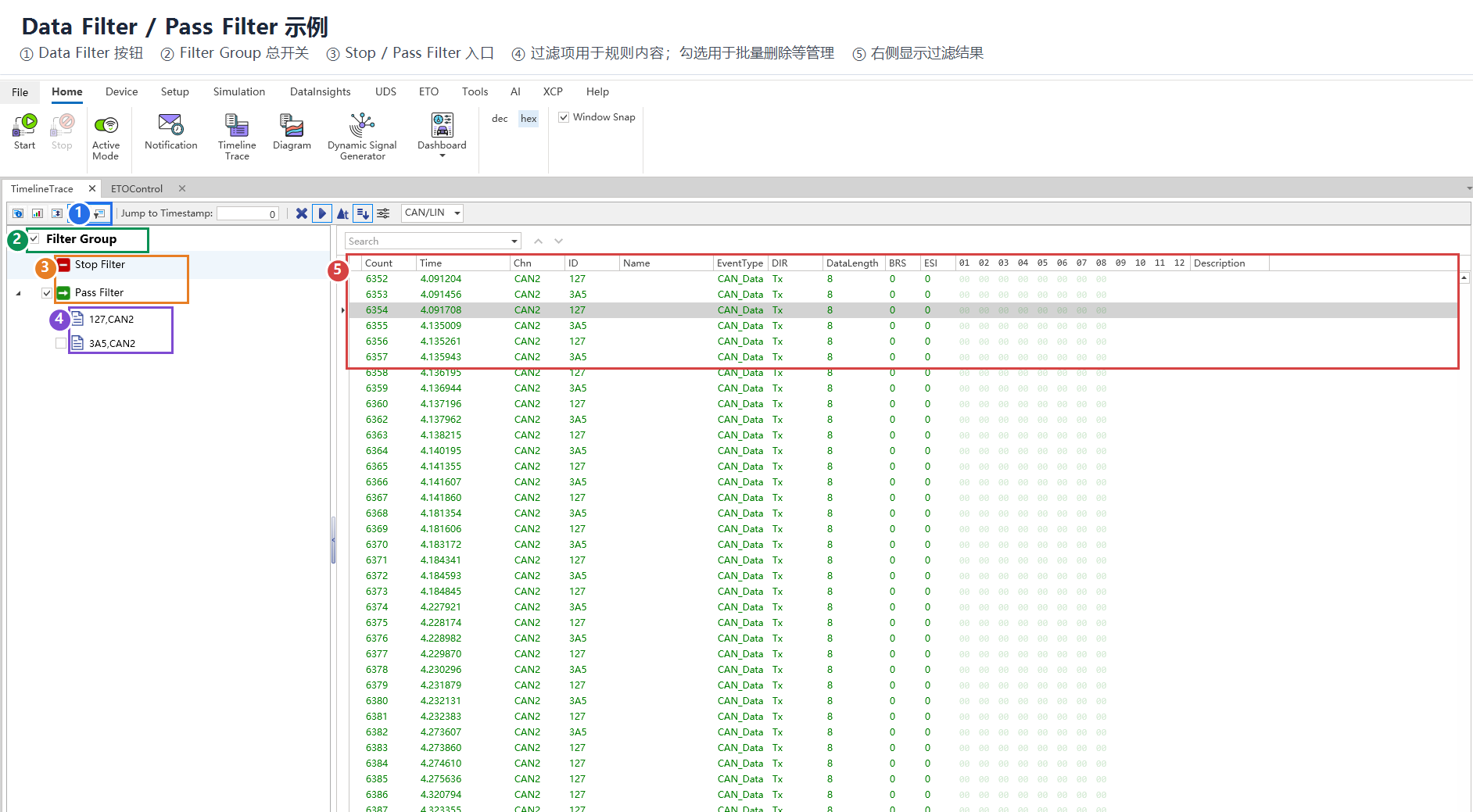Viewport: 1473px width, 812px height.
Task: Switch to the ETOControl document tab
Action: click(137, 189)
